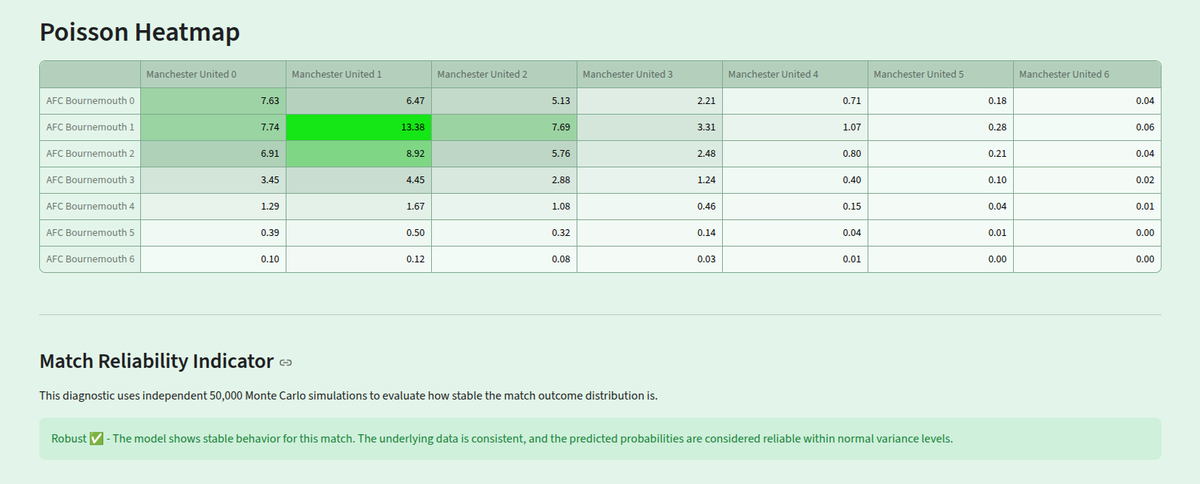Click the Match Reliability Indicator heading text
The width and height of the screenshot is (1200, 484).
[156, 361]
